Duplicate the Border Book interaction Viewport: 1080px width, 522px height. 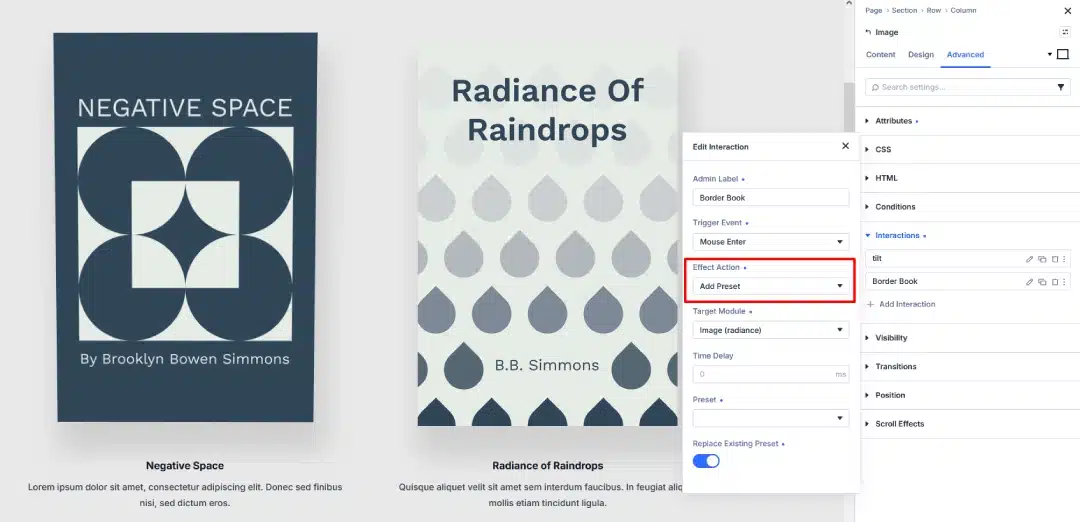[x=1042, y=282]
